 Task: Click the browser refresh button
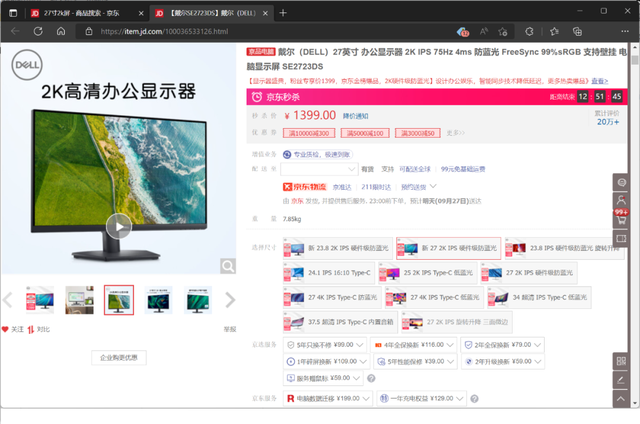tap(38, 31)
